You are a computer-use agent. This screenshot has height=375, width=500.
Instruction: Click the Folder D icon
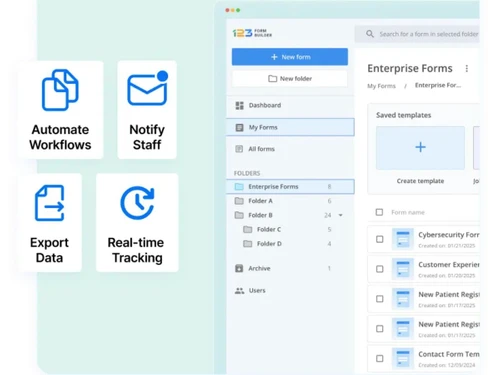pos(248,244)
